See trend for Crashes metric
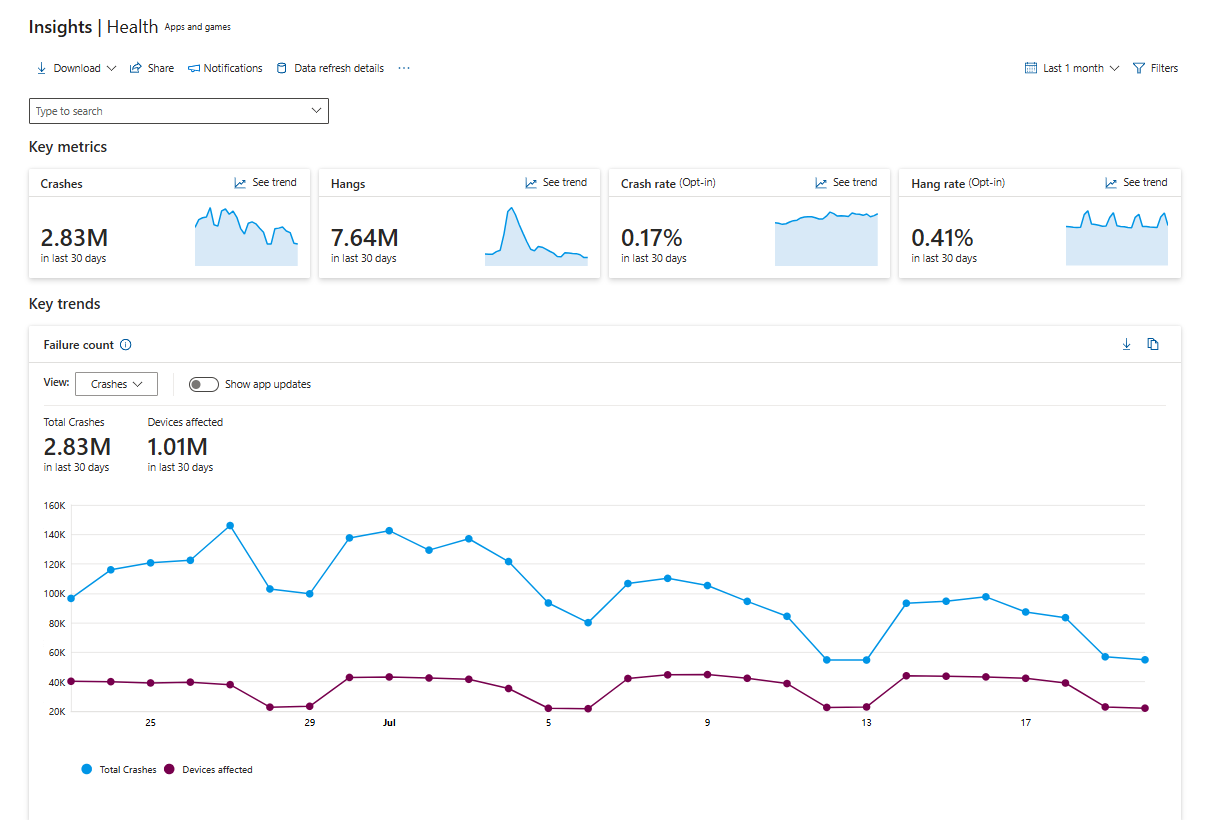This screenshot has height=820, width=1219. tap(265, 183)
